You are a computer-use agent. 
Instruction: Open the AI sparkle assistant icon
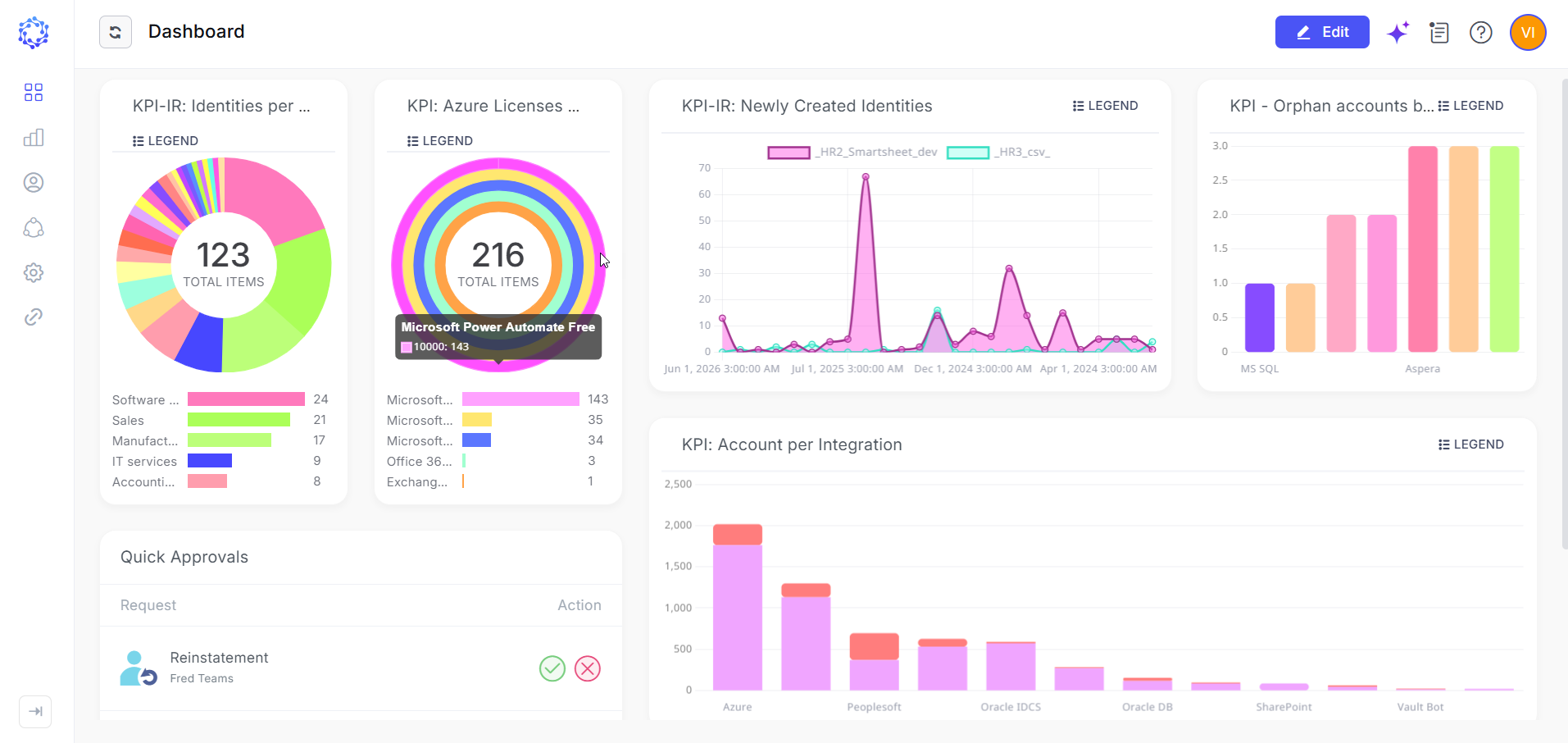click(x=1398, y=33)
